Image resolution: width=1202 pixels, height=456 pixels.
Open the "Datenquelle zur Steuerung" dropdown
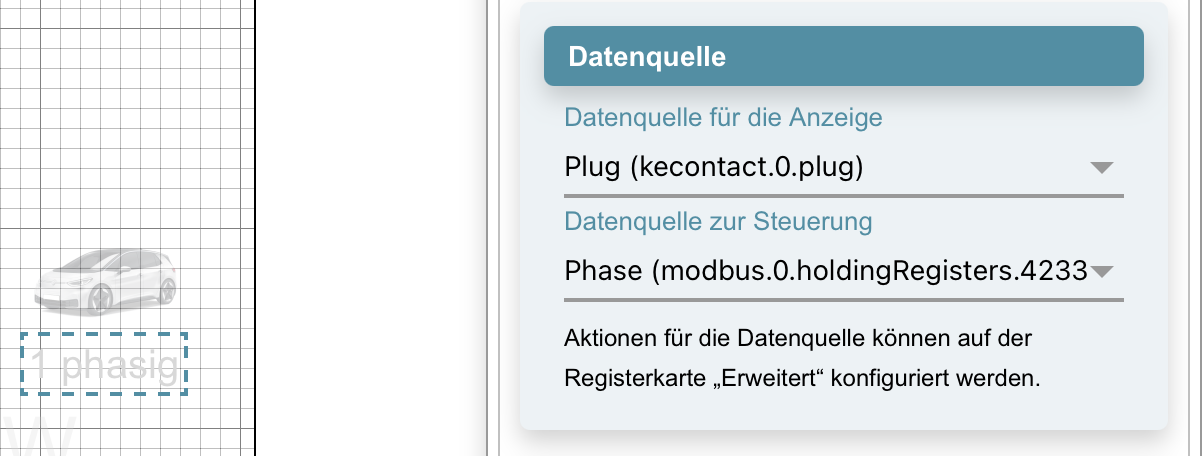pyautogui.click(x=843, y=271)
